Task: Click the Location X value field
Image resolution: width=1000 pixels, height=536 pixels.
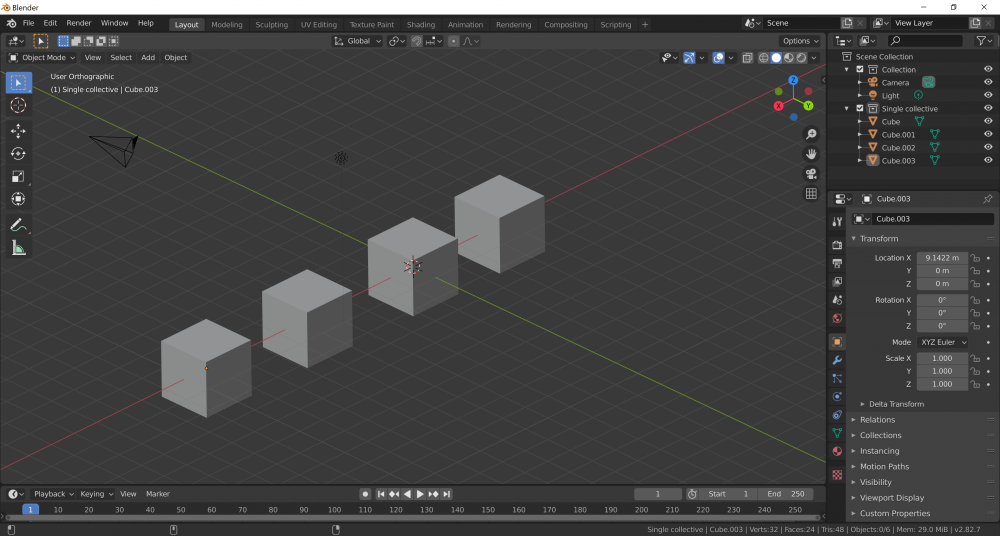Action: pos(942,258)
